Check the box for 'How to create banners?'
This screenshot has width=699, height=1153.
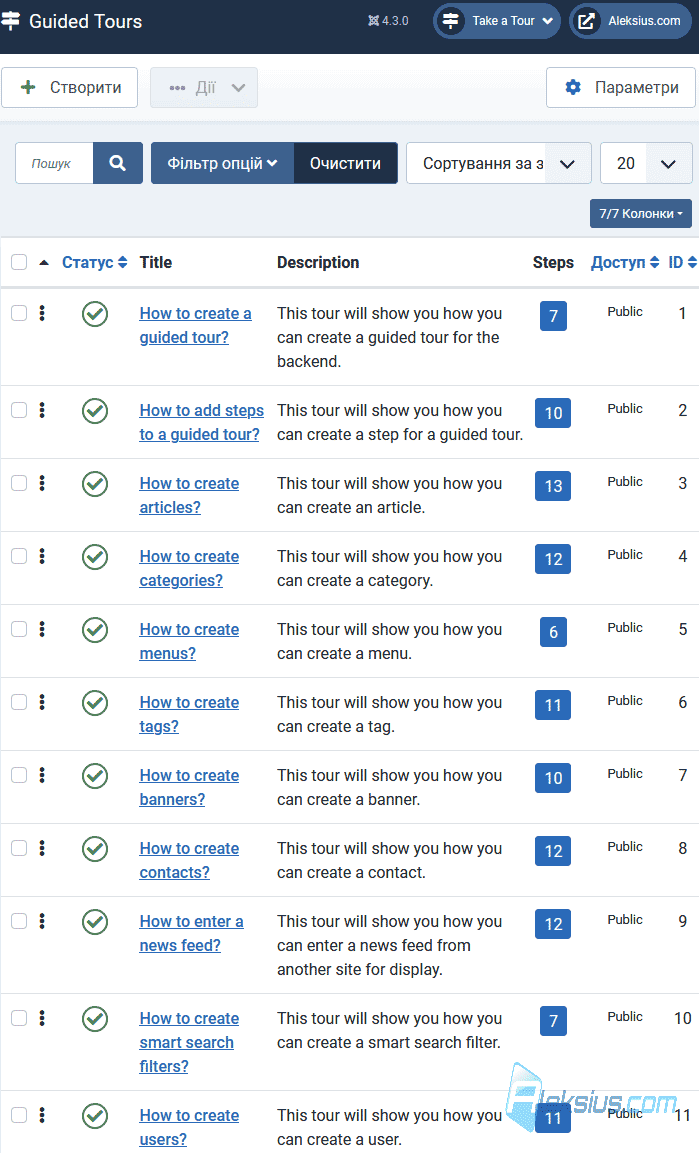coord(19,774)
